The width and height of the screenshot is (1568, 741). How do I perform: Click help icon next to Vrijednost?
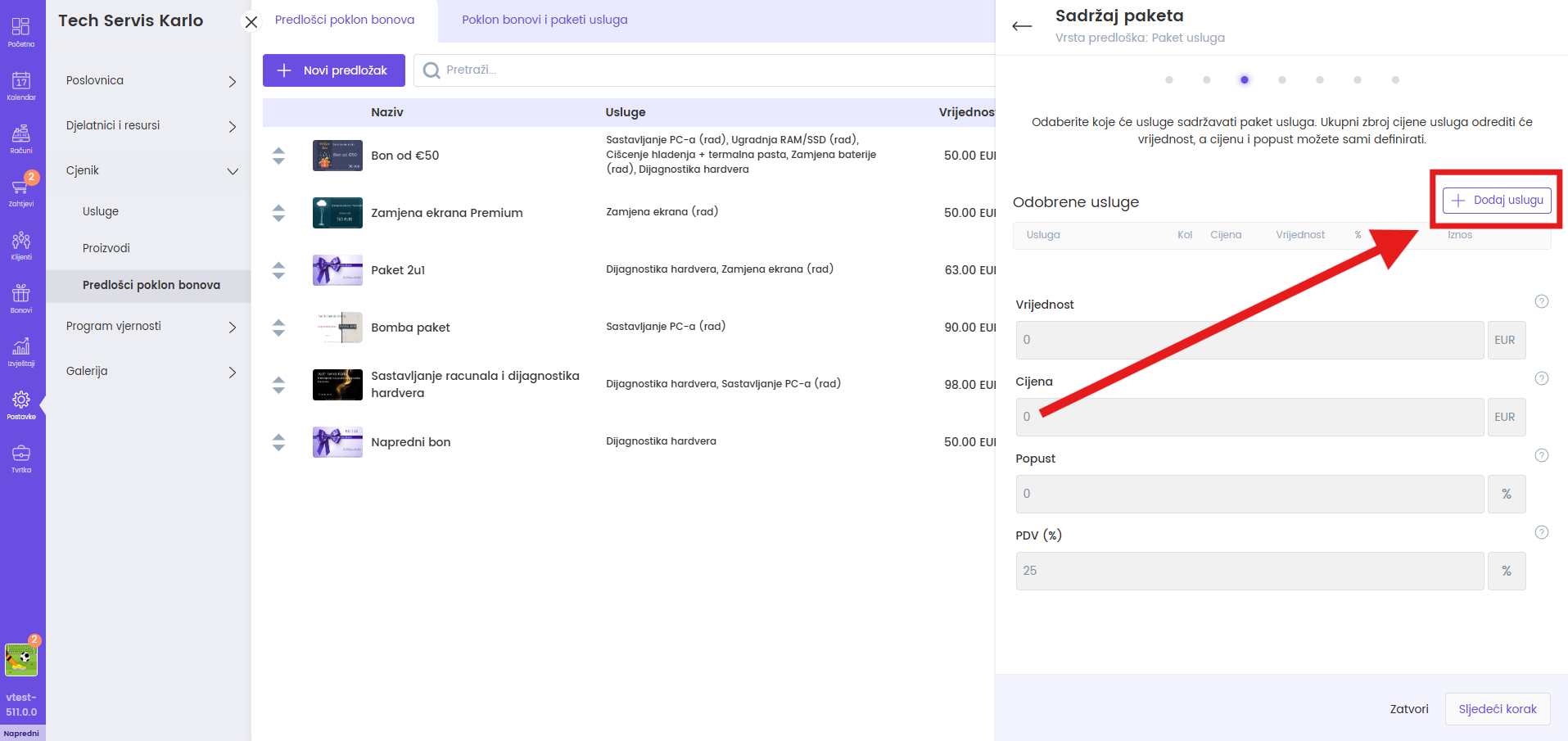pyautogui.click(x=1541, y=301)
